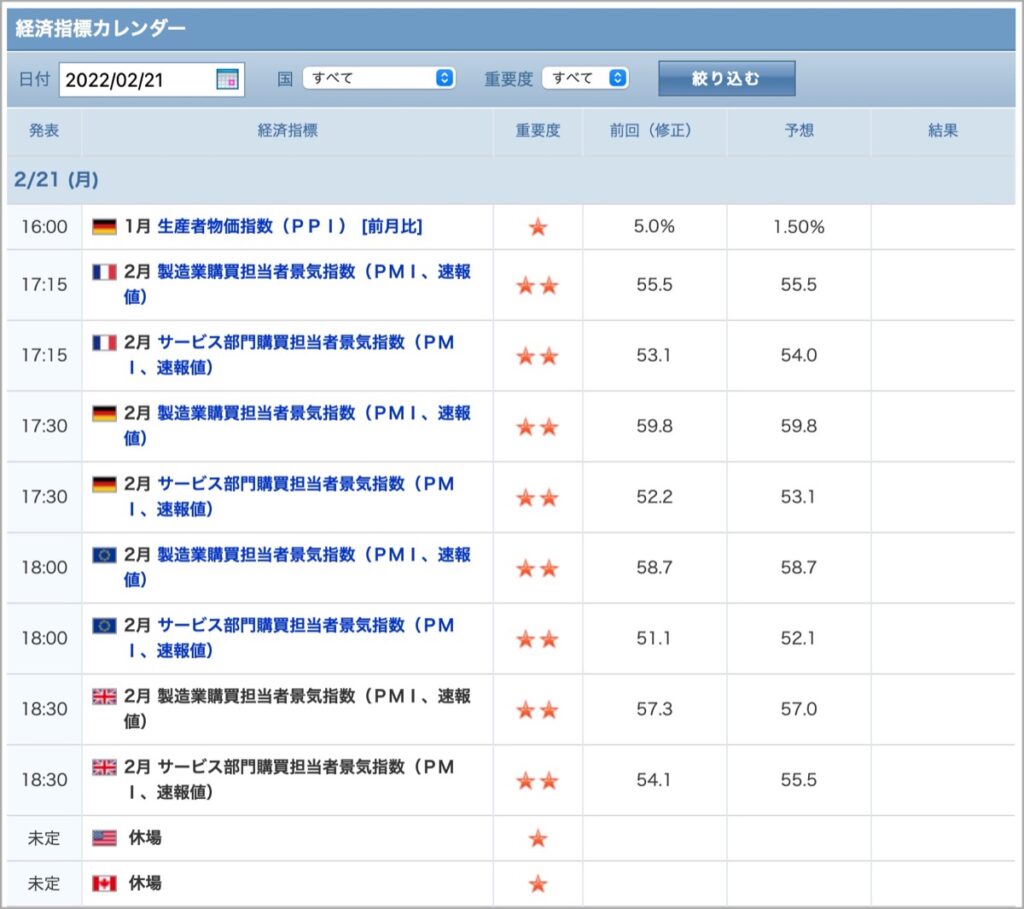Click the 経済指標カレンダー title
The image size is (1024, 909).
click(100, 28)
